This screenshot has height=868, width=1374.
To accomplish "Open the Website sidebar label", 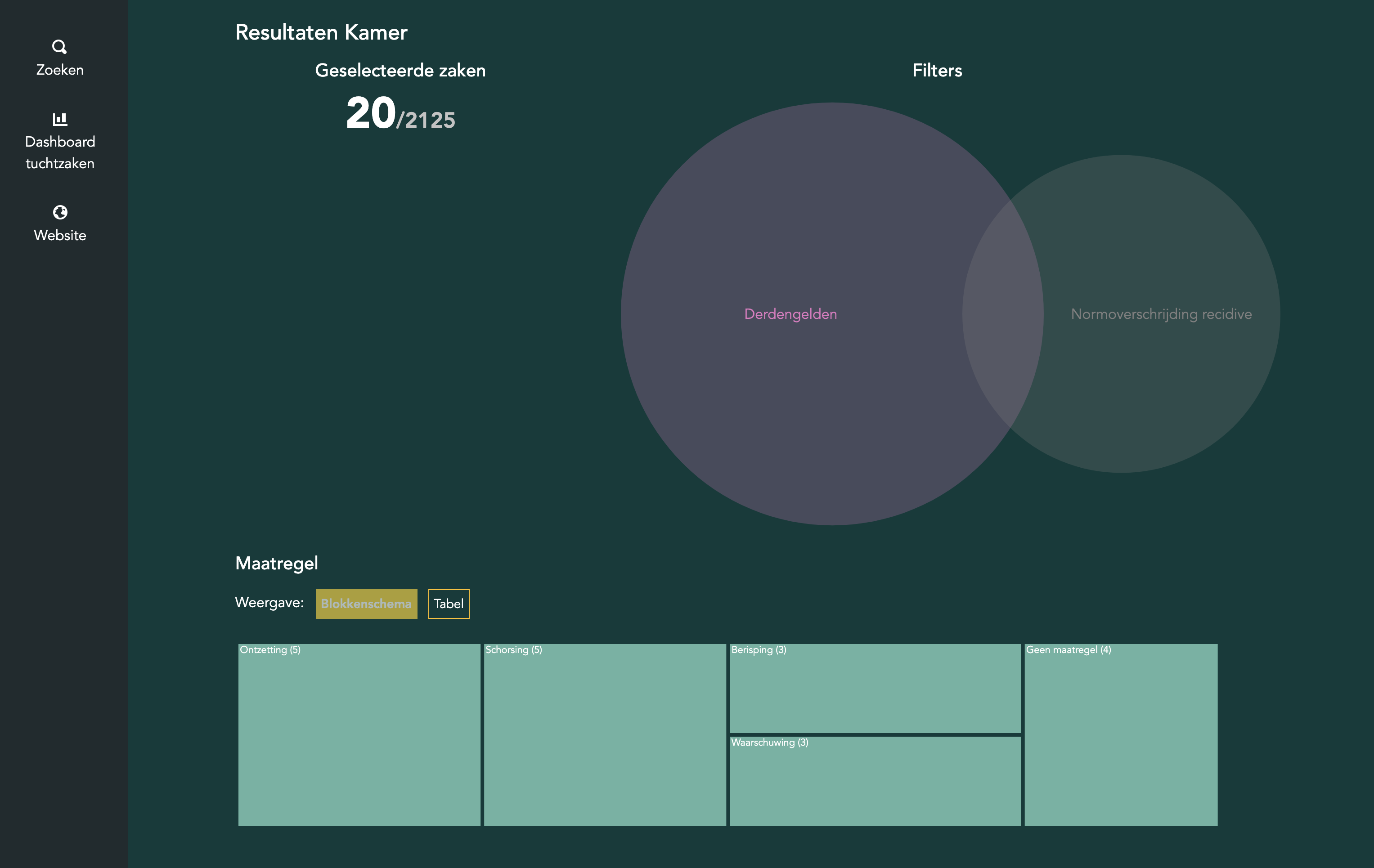I will pos(60,235).
